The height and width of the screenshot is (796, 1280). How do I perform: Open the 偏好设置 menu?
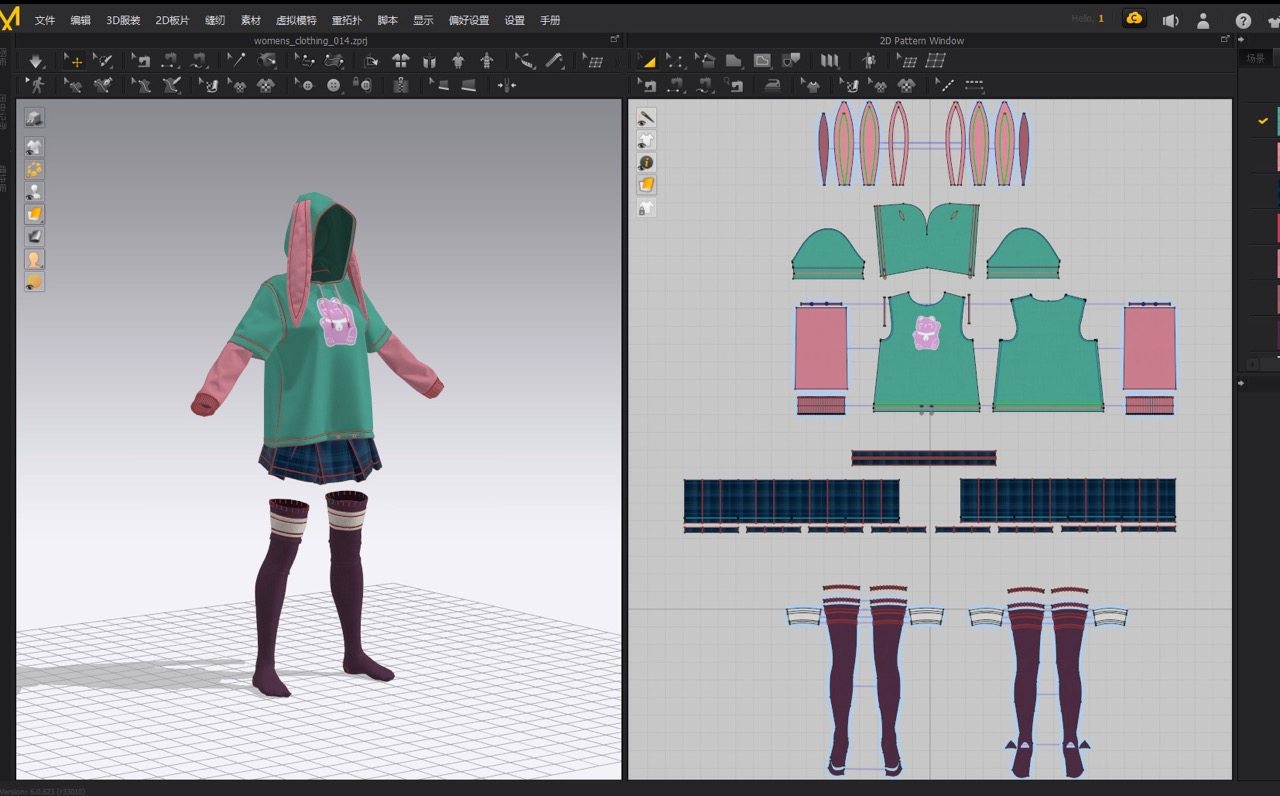tap(469, 20)
